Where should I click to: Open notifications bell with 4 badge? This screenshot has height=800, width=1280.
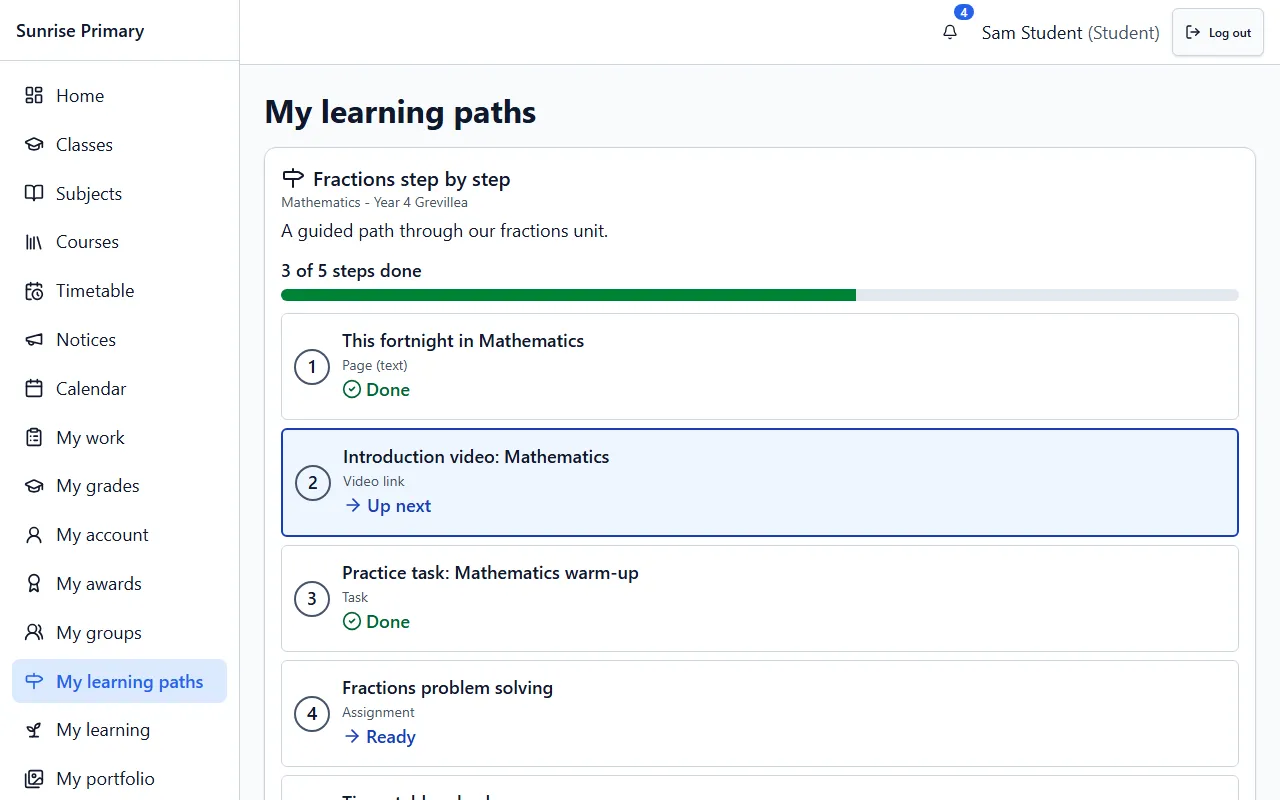click(x=950, y=32)
